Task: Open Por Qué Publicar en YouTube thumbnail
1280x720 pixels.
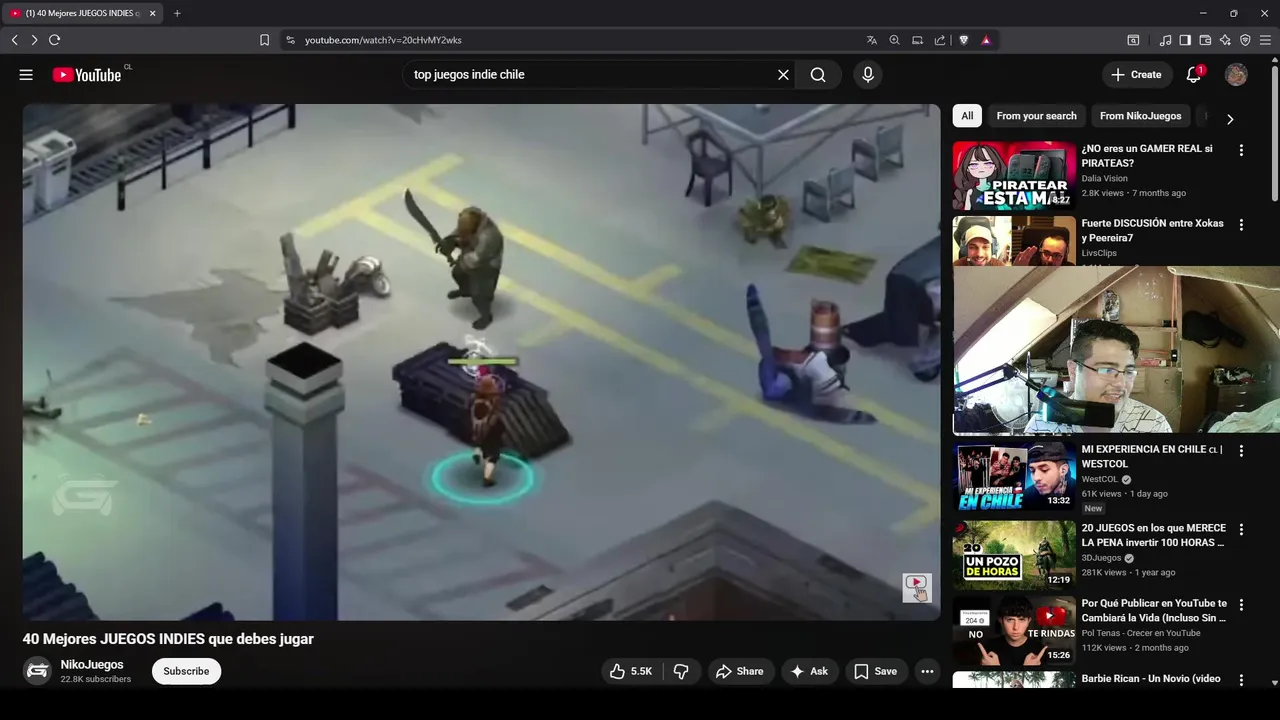Action: point(1014,630)
